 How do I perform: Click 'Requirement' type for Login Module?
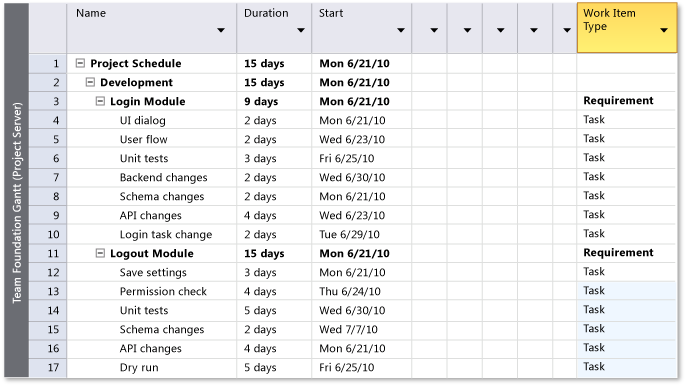coord(618,101)
